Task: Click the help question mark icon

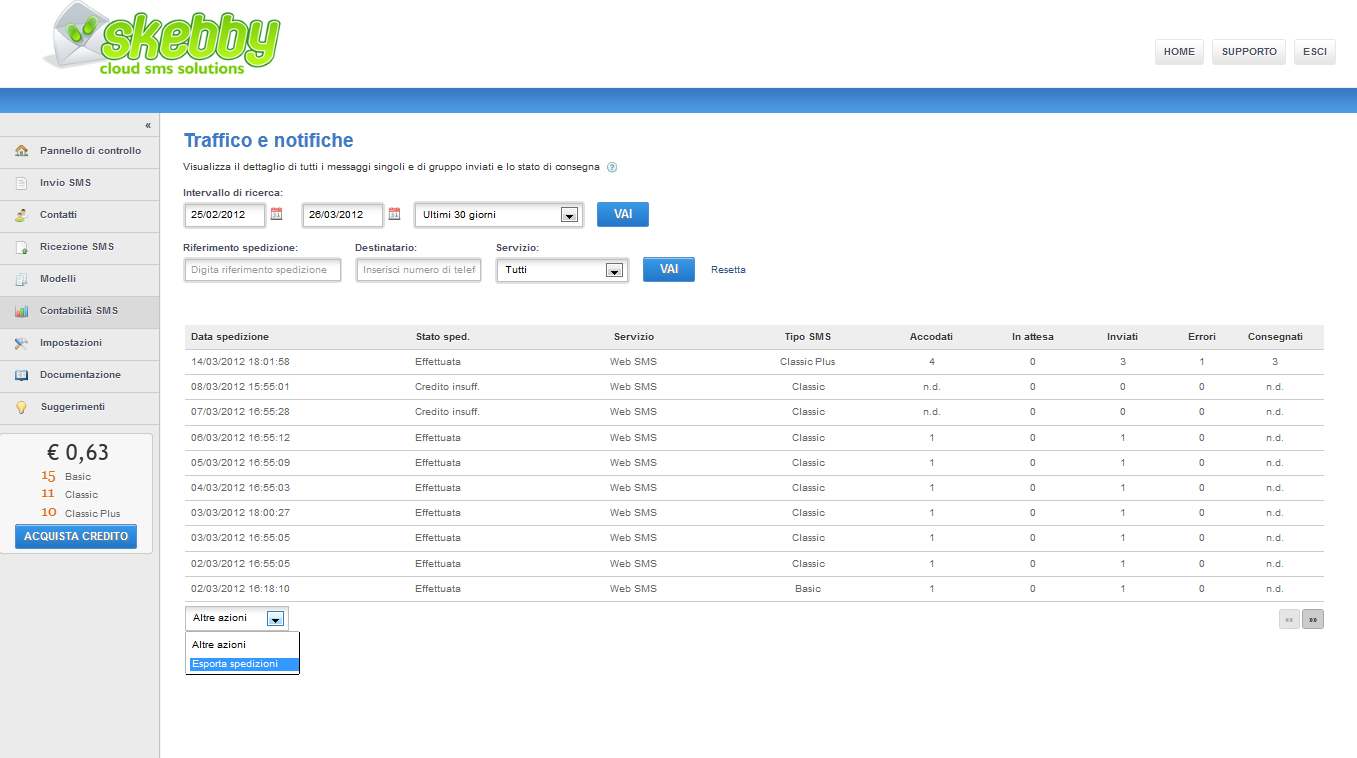Action: coord(612,167)
